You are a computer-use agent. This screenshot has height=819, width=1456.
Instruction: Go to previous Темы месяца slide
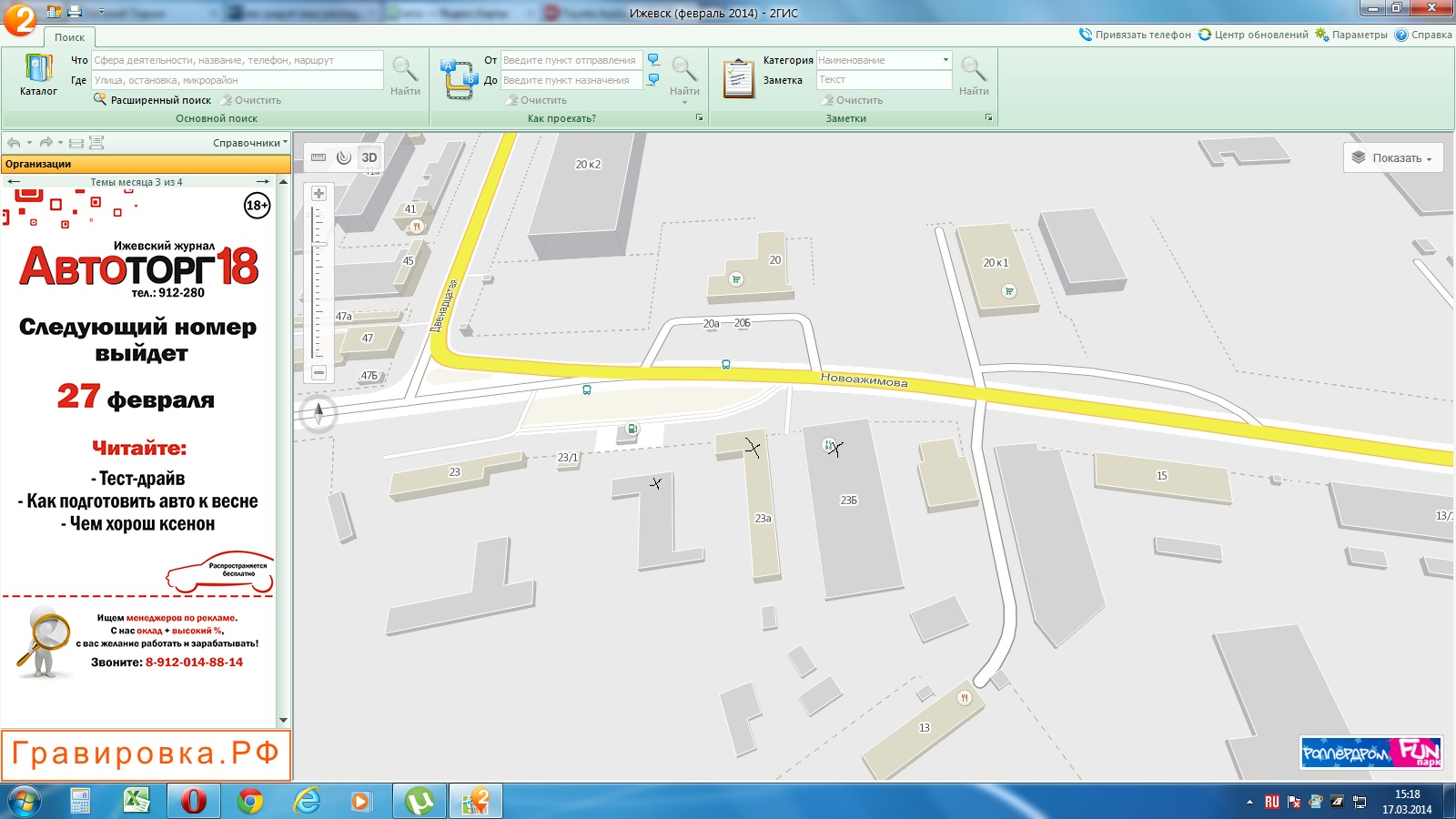[14, 182]
